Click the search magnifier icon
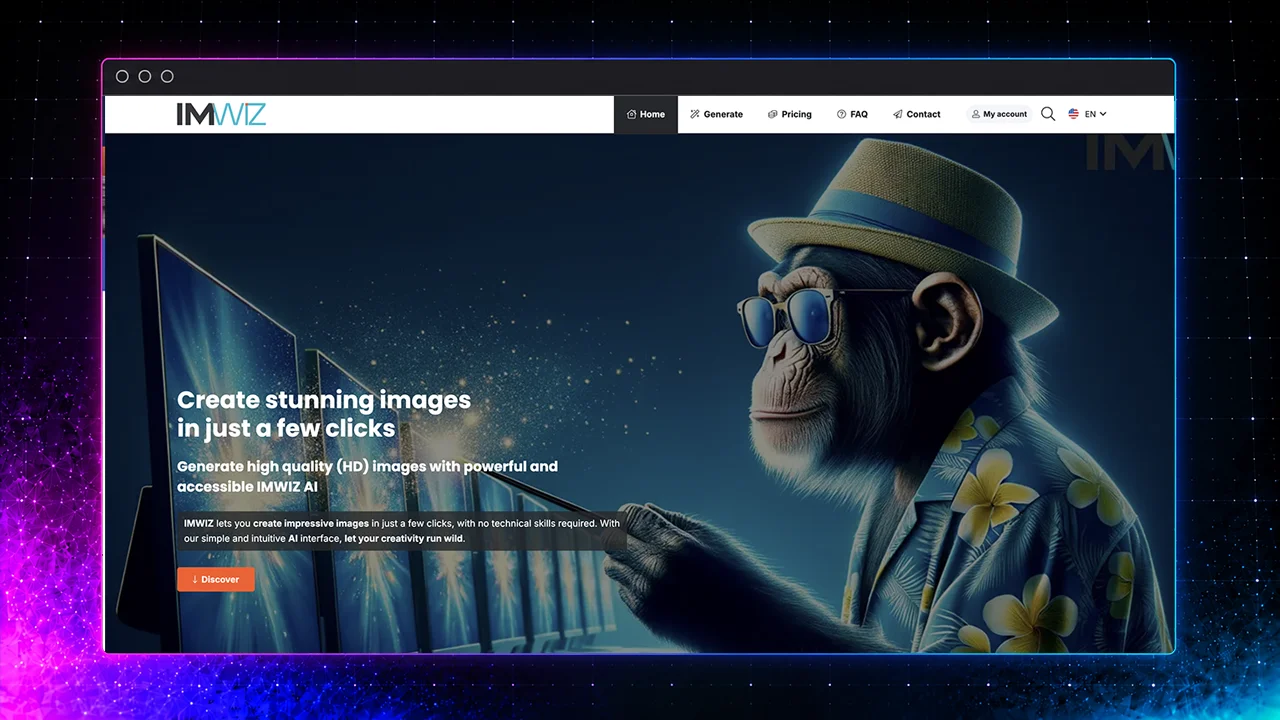 (x=1048, y=114)
